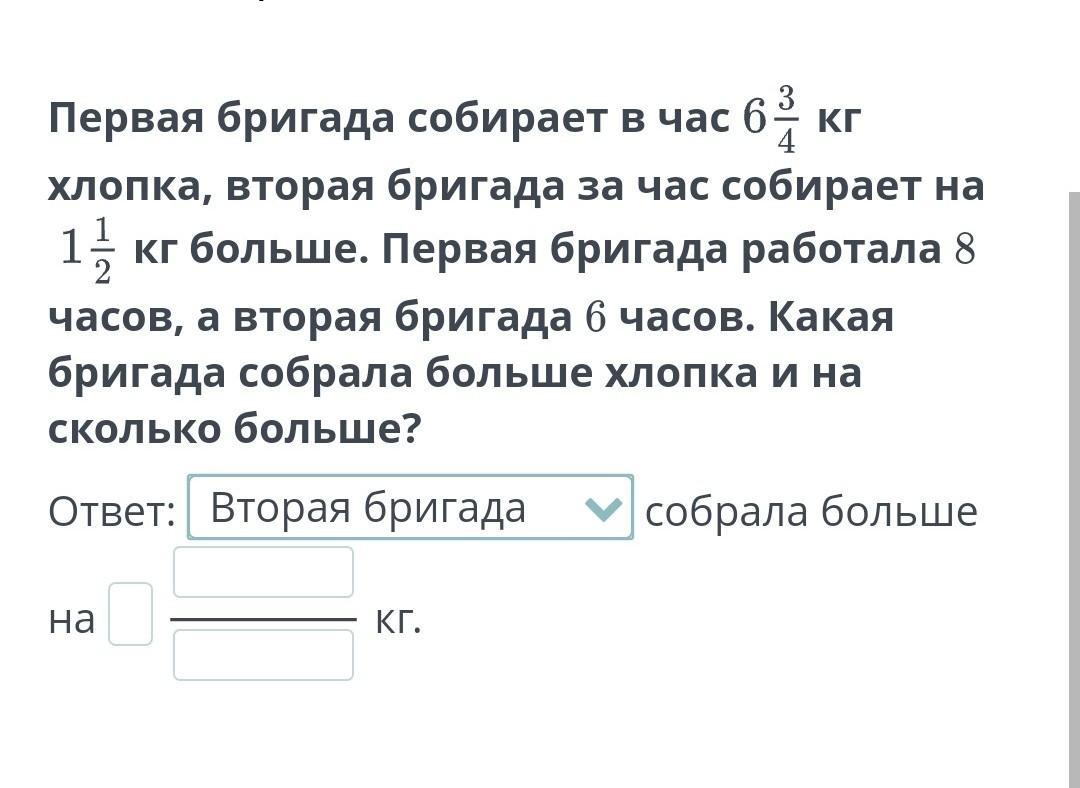Click the "сколько больше?" question text
The height and width of the screenshot is (788, 1080).
coord(235,430)
